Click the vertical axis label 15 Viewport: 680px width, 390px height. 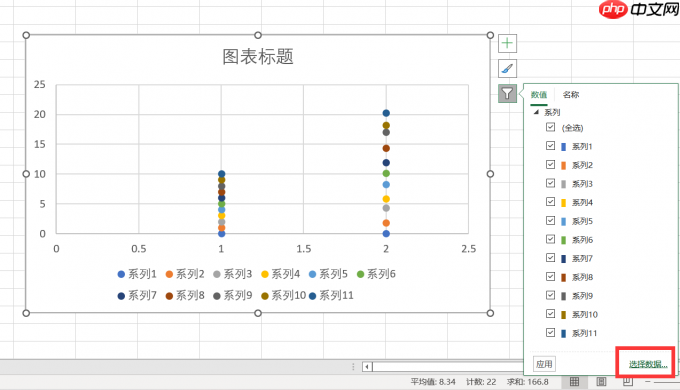click(x=39, y=144)
